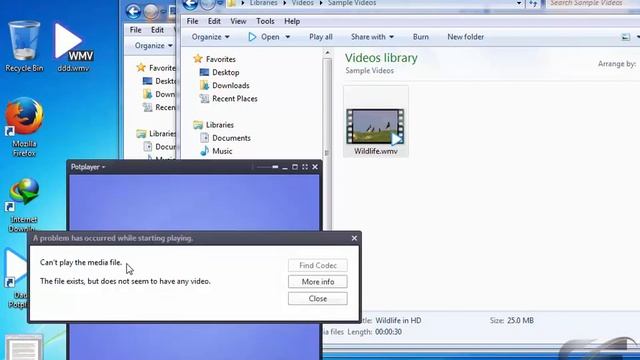Screen dimensions: 640x360
Task: Click the Wildlife.wmv video thumbnail
Action: tap(376, 126)
